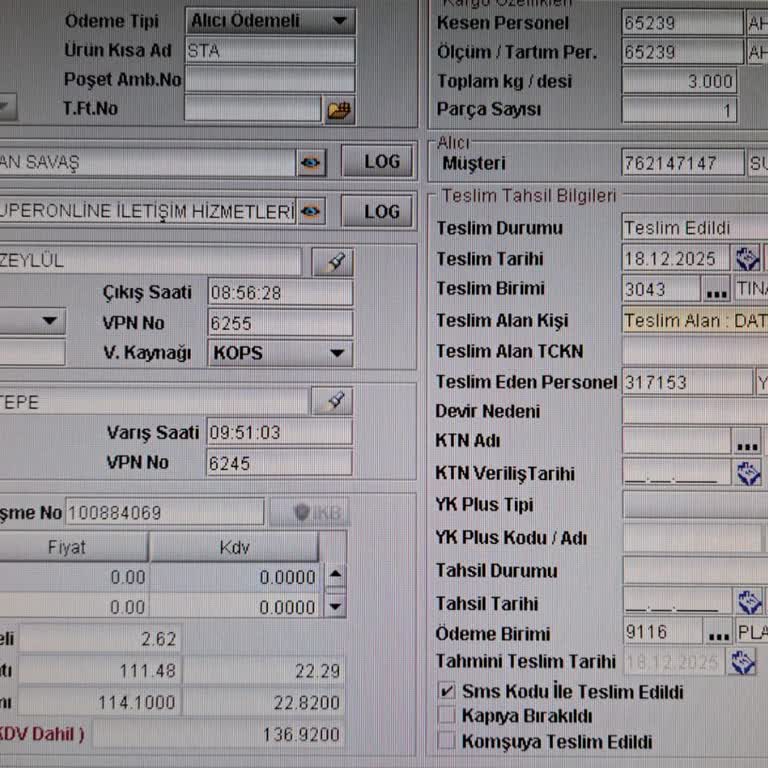This screenshot has height=768, width=768.
Task: Click the KTN Adı input field
Action: (676, 441)
